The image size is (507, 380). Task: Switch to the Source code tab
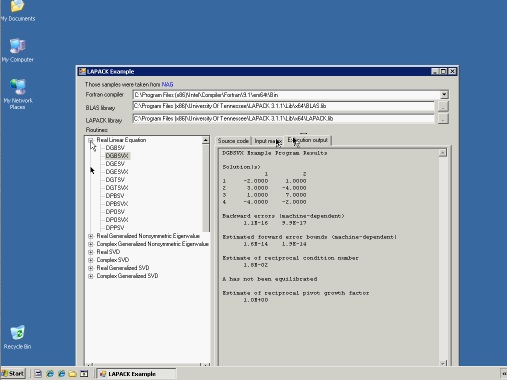[233, 141]
